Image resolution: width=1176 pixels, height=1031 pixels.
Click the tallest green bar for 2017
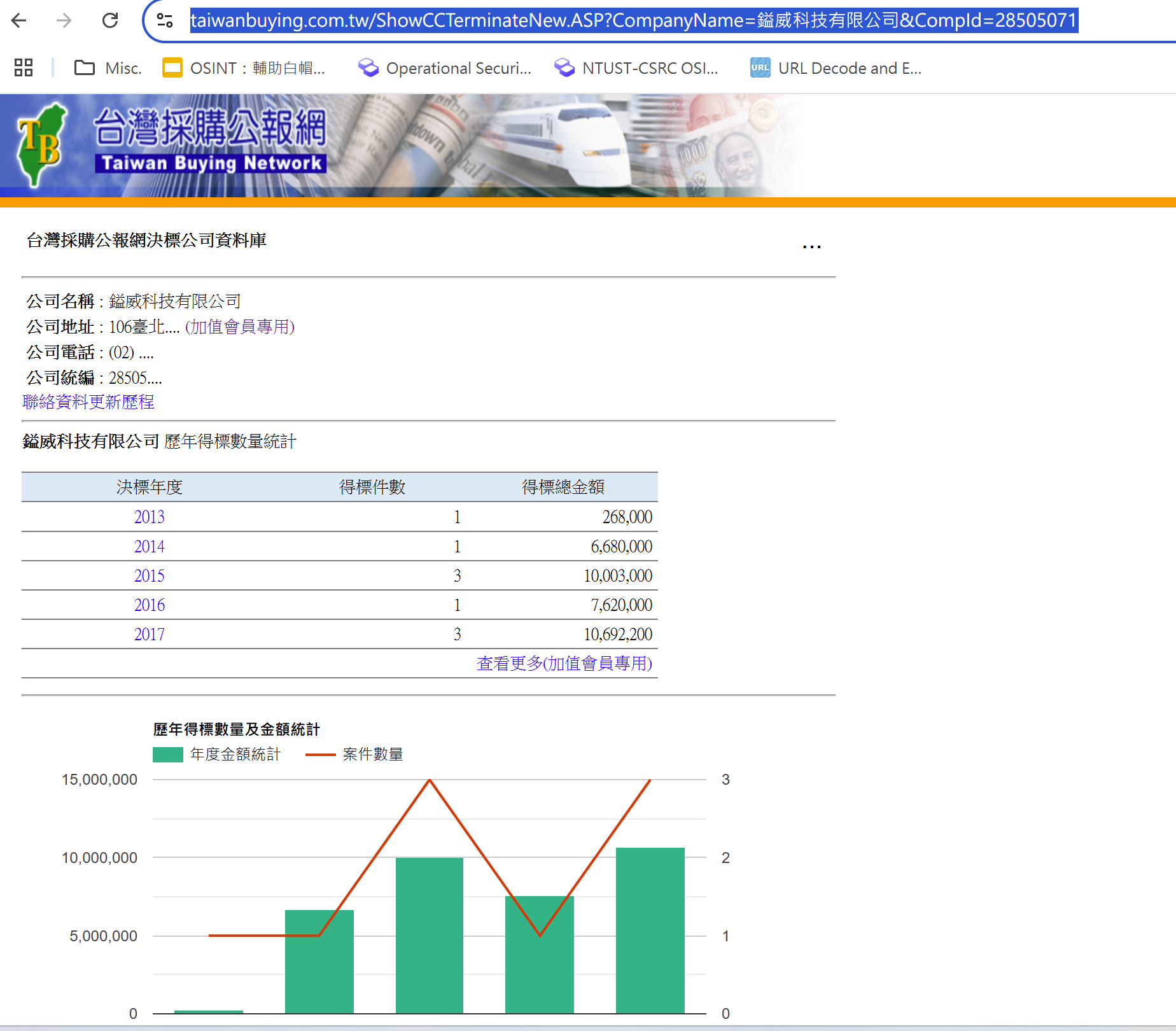tap(650, 930)
